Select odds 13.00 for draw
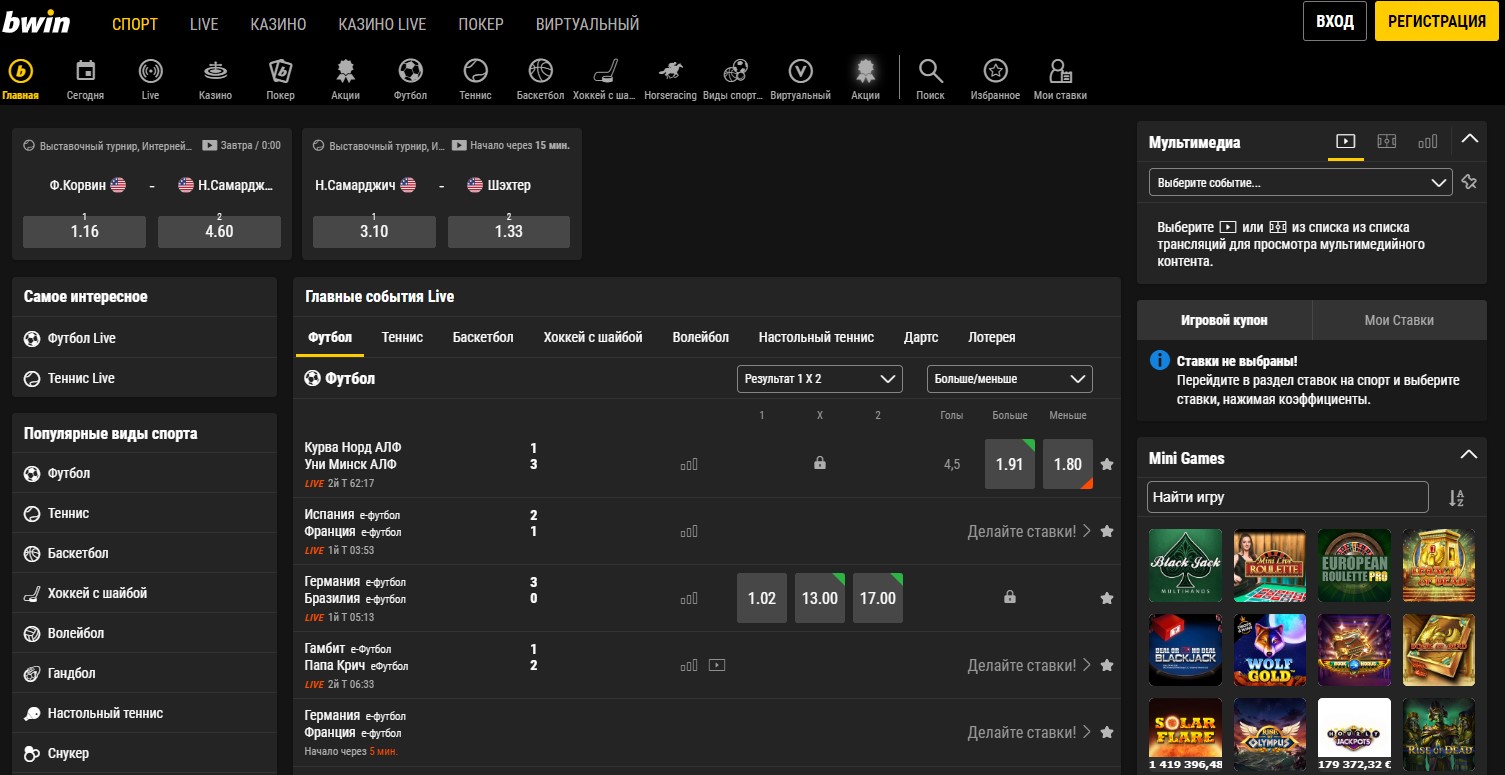This screenshot has height=775, width=1505. (x=819, y=598)
